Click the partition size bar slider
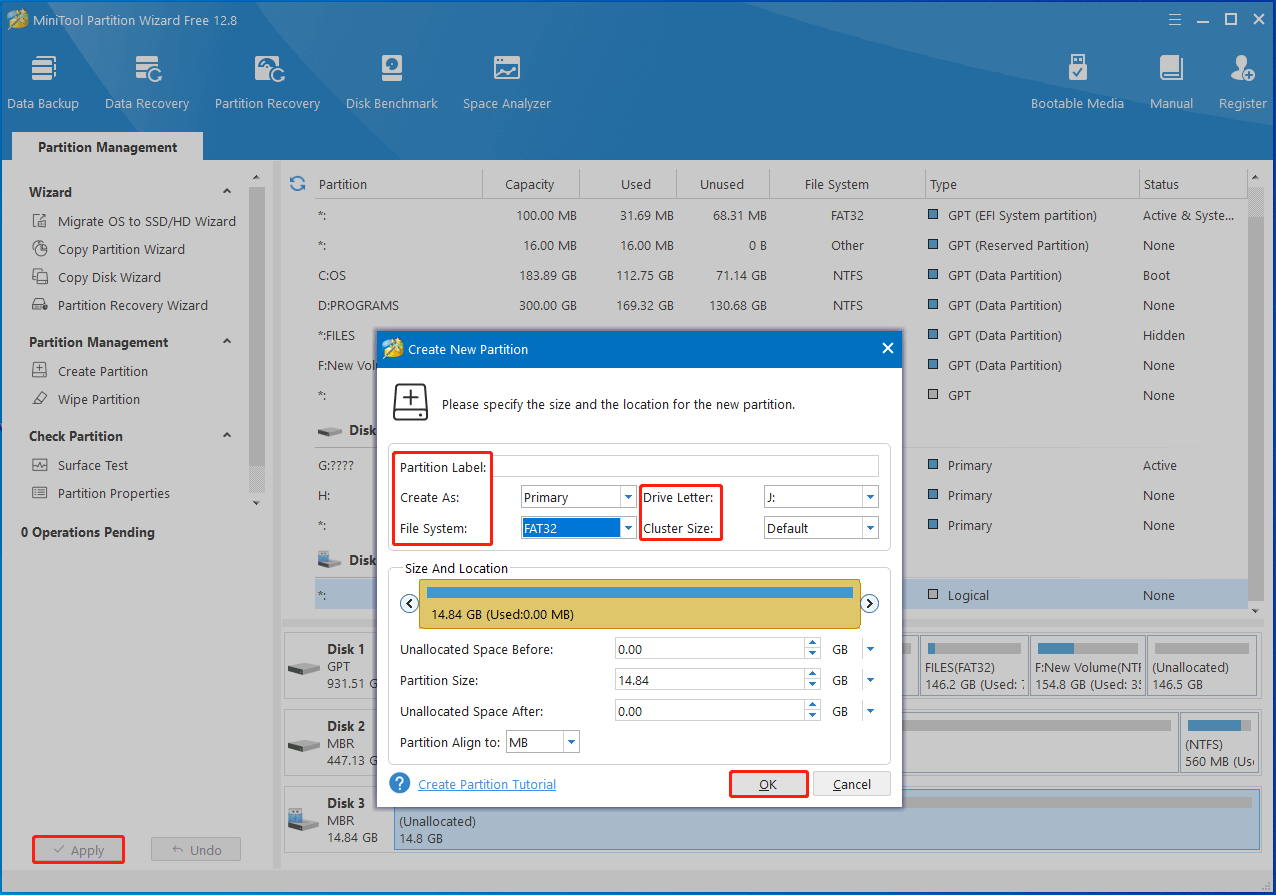 point(640,604)
